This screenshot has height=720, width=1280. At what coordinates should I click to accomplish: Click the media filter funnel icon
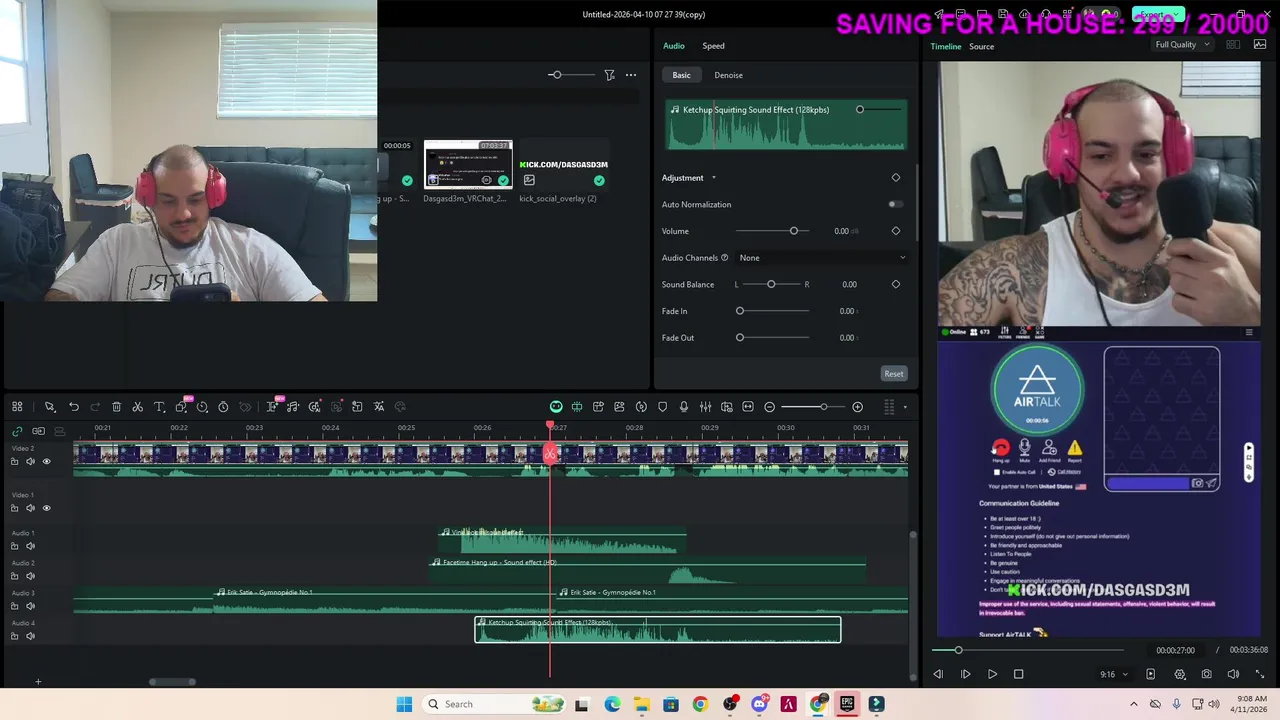(609, 75)
